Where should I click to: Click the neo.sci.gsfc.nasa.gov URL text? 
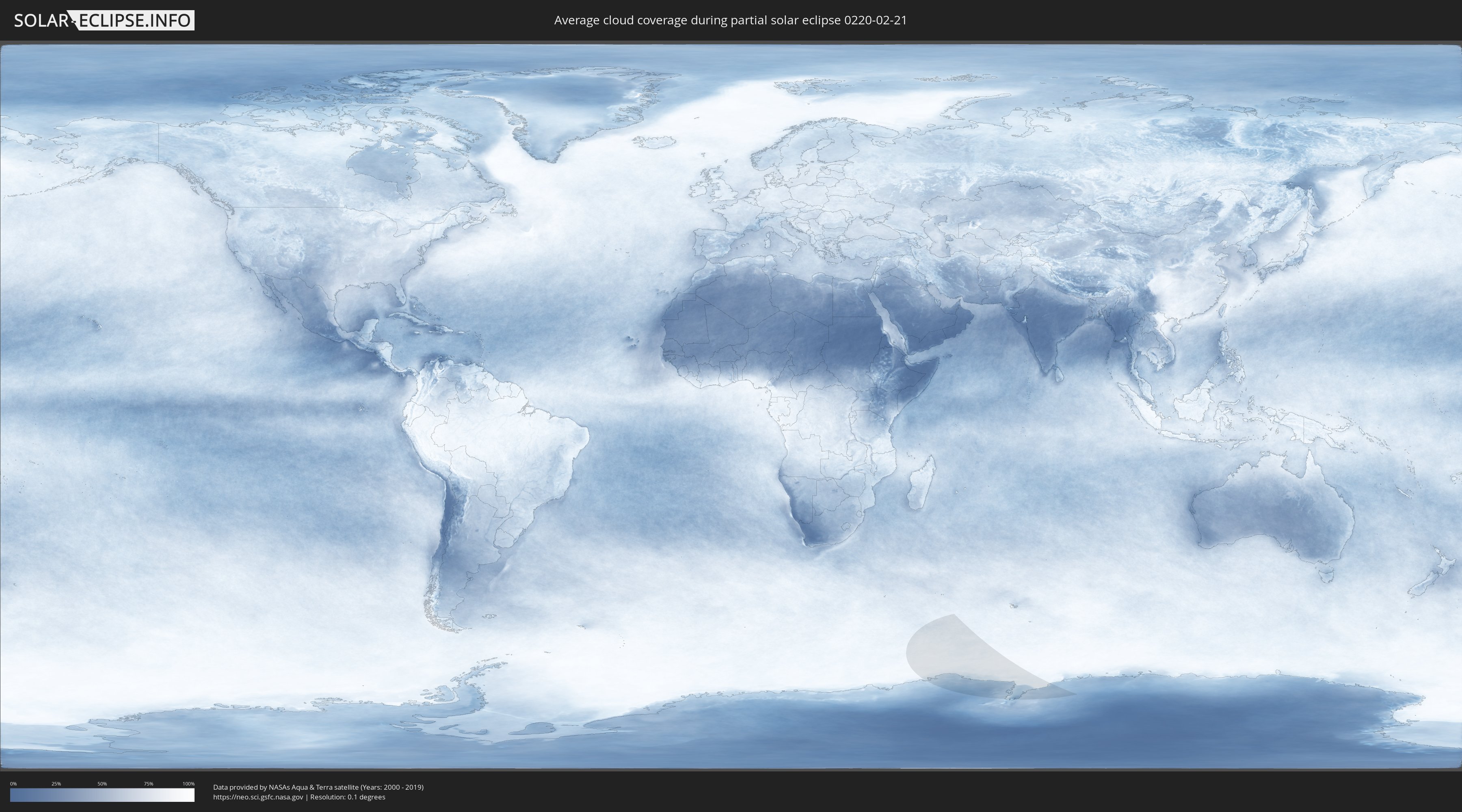coord(258,797)
